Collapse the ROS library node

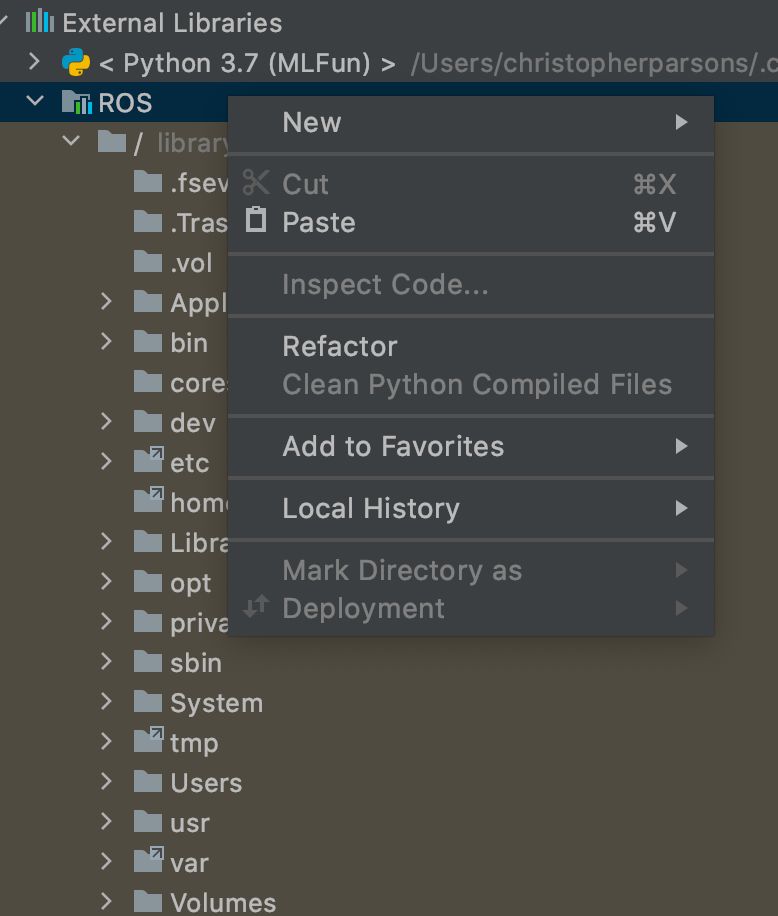[x=36, y=102]
